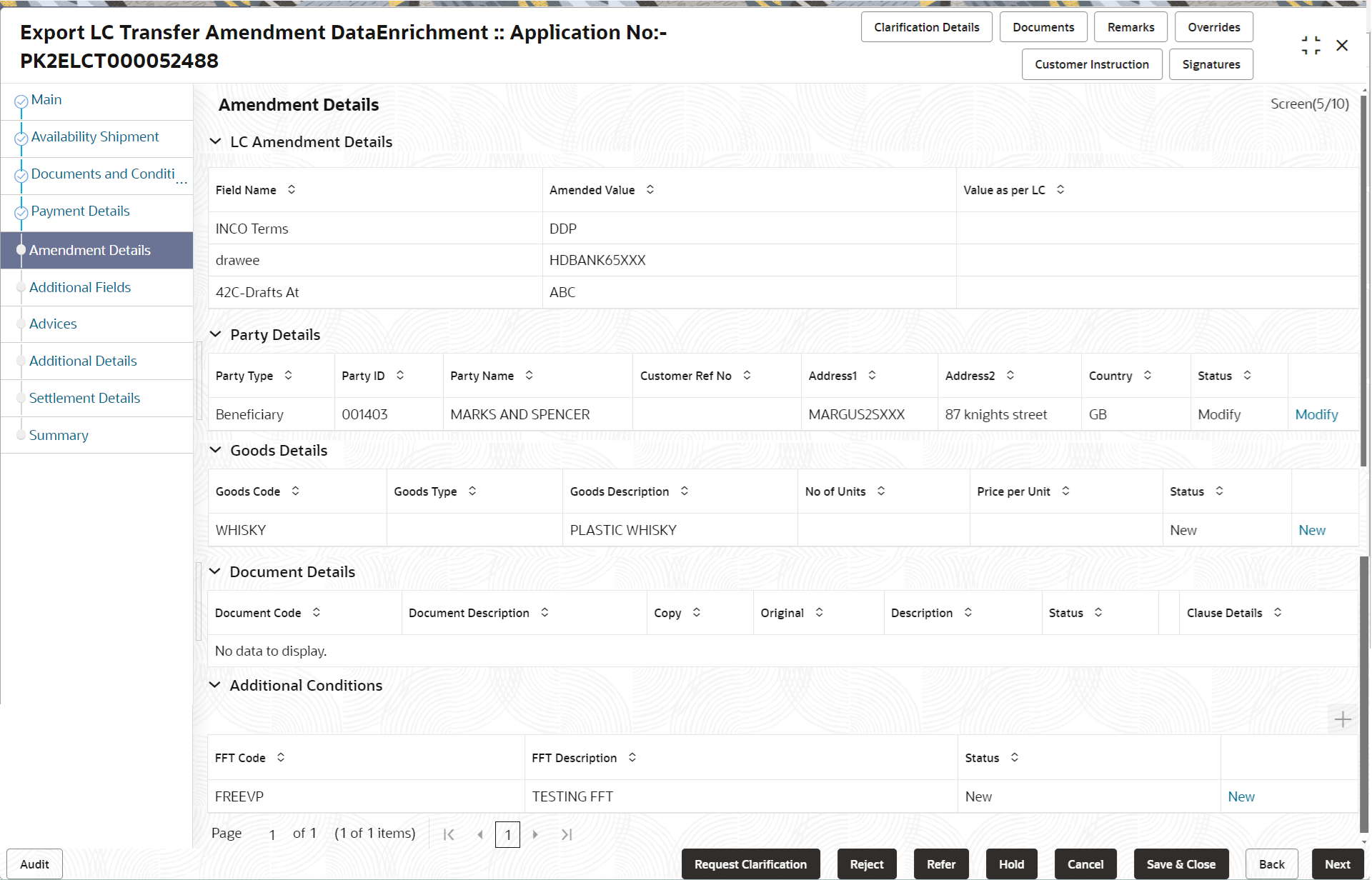Viewport: 1372px width, 880px height.
Task: Navigate to Advices from sidebar
Action: 53,324
